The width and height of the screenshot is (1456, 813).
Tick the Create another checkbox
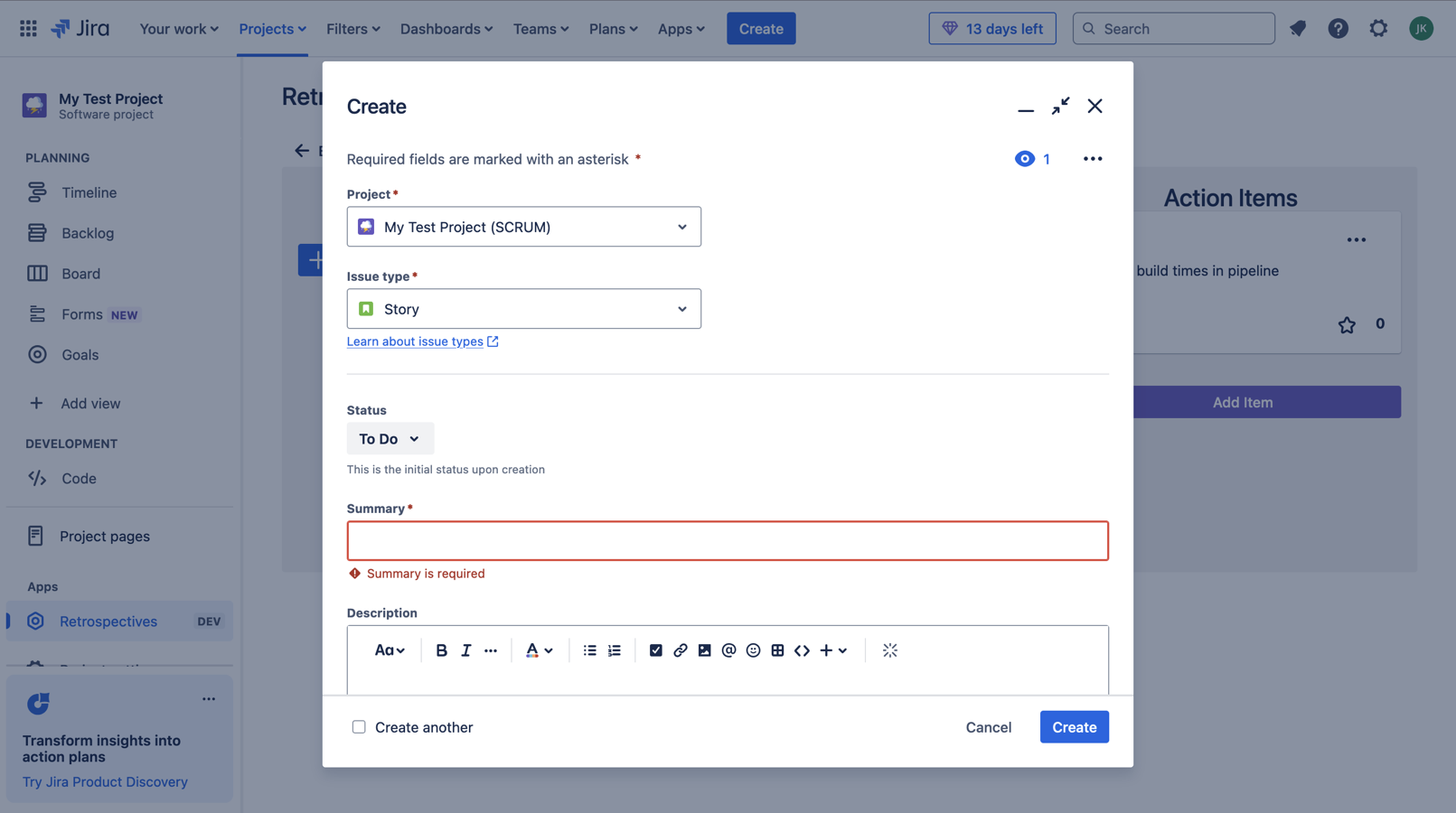click(359, 727)
